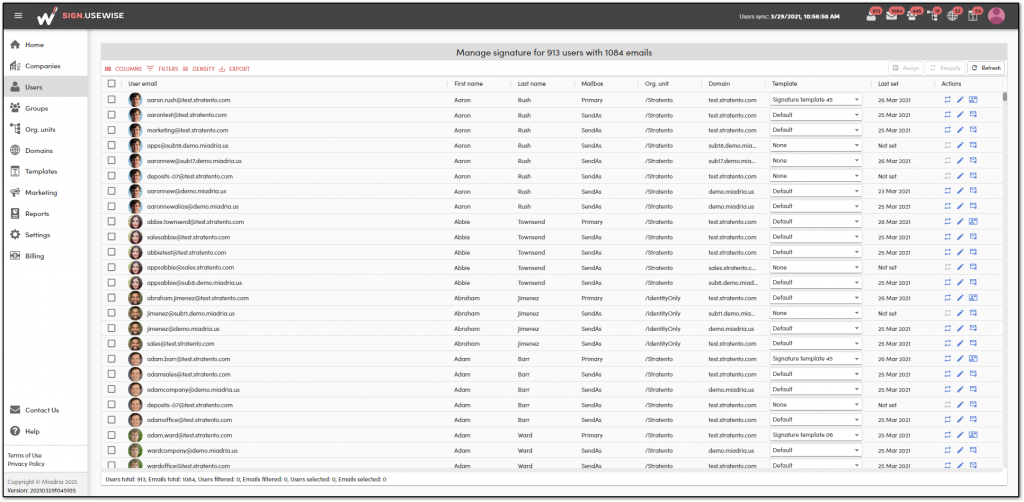The image size is (1024, 502).
Task: Check the box for marketing@test.stratento.com
Action: (112, 130)
